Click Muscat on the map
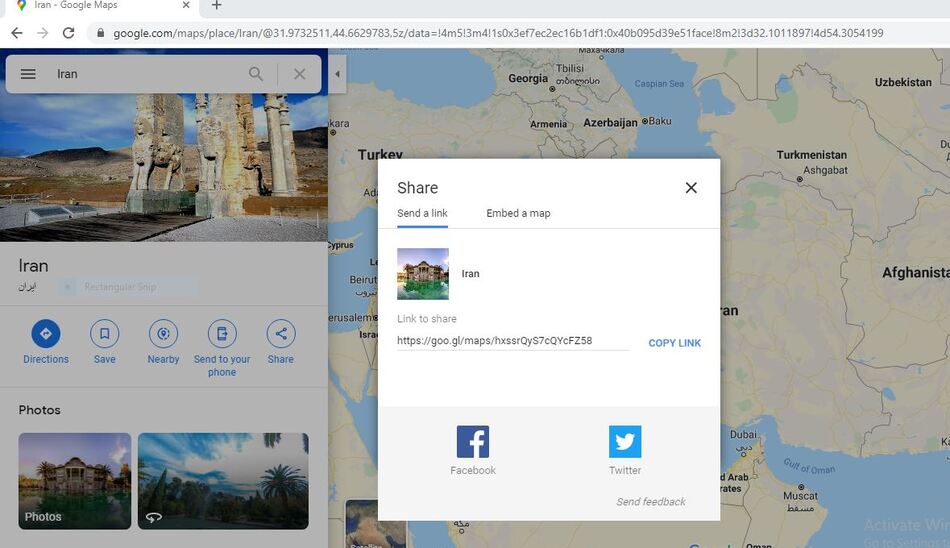Image resolution: width=950 pixels, height=548 pixels. [800, 495]
